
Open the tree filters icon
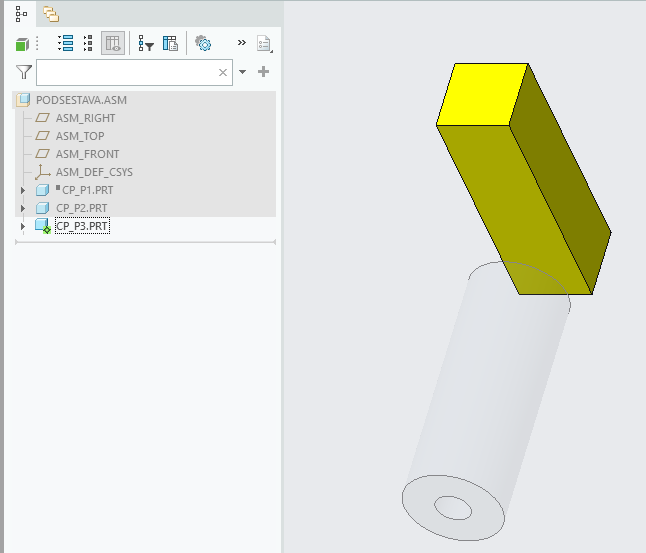click(146, 43)
